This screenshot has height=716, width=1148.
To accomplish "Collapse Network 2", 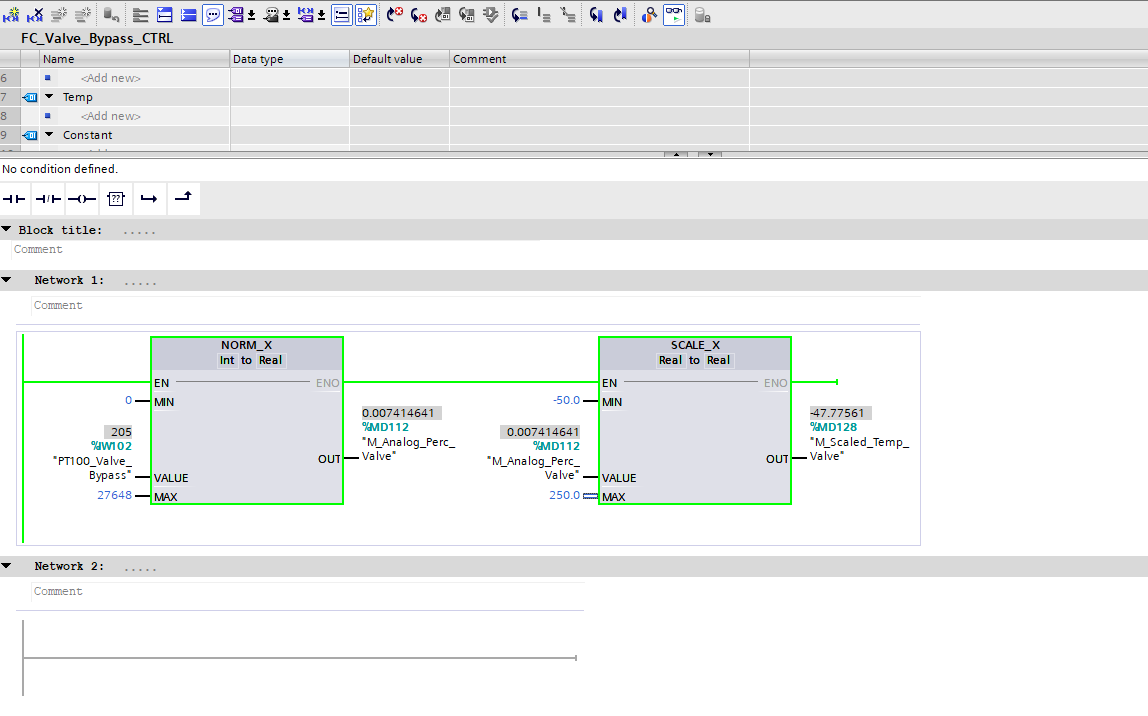I will (7, 566).
